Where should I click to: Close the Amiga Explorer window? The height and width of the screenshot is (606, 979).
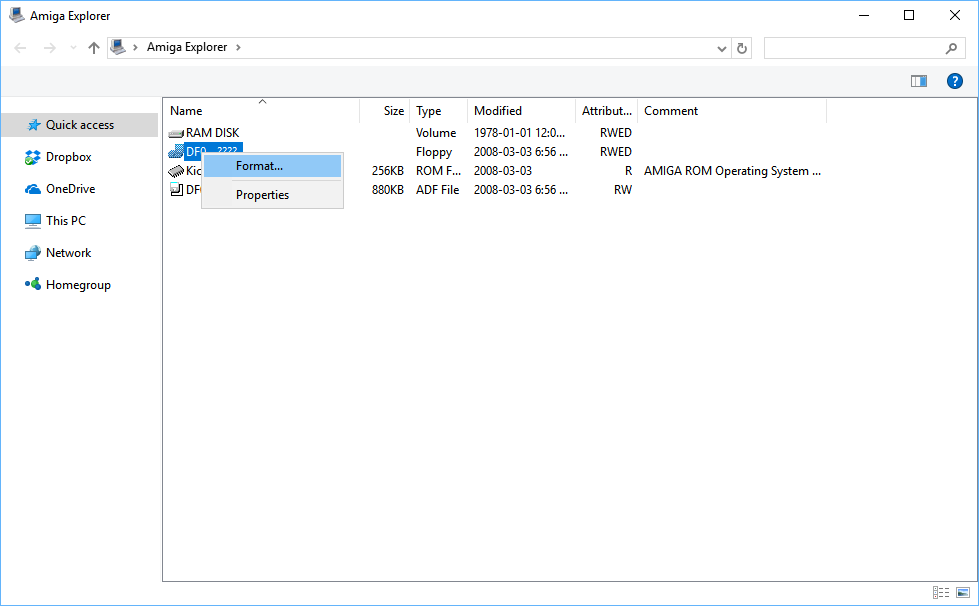pos(955,16)
